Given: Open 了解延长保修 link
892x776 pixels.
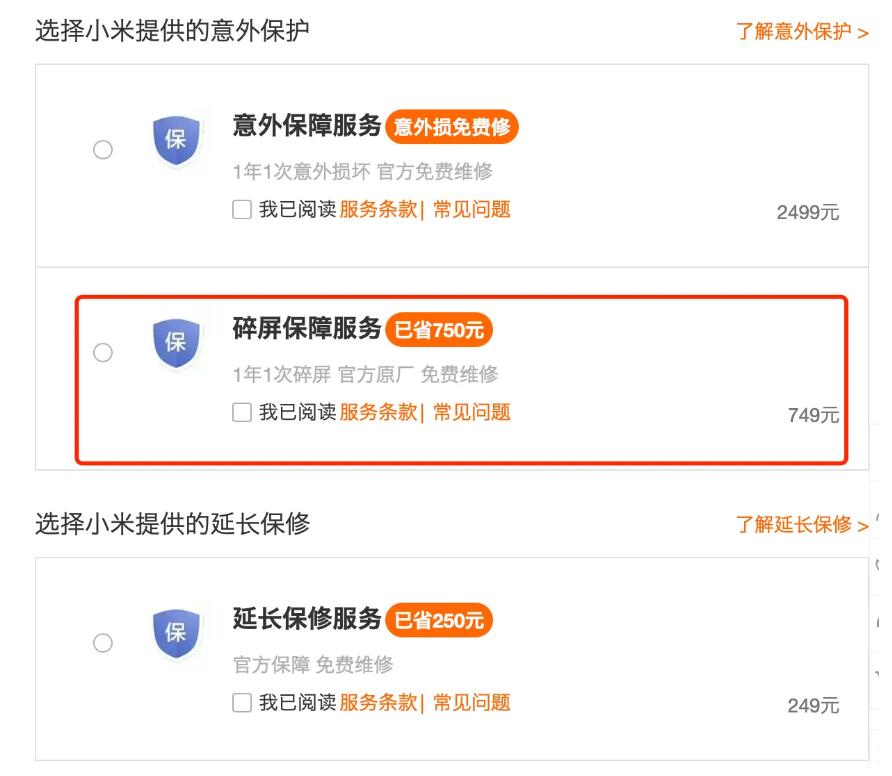Looking at the screenshot, I should (x=802, y=525).
